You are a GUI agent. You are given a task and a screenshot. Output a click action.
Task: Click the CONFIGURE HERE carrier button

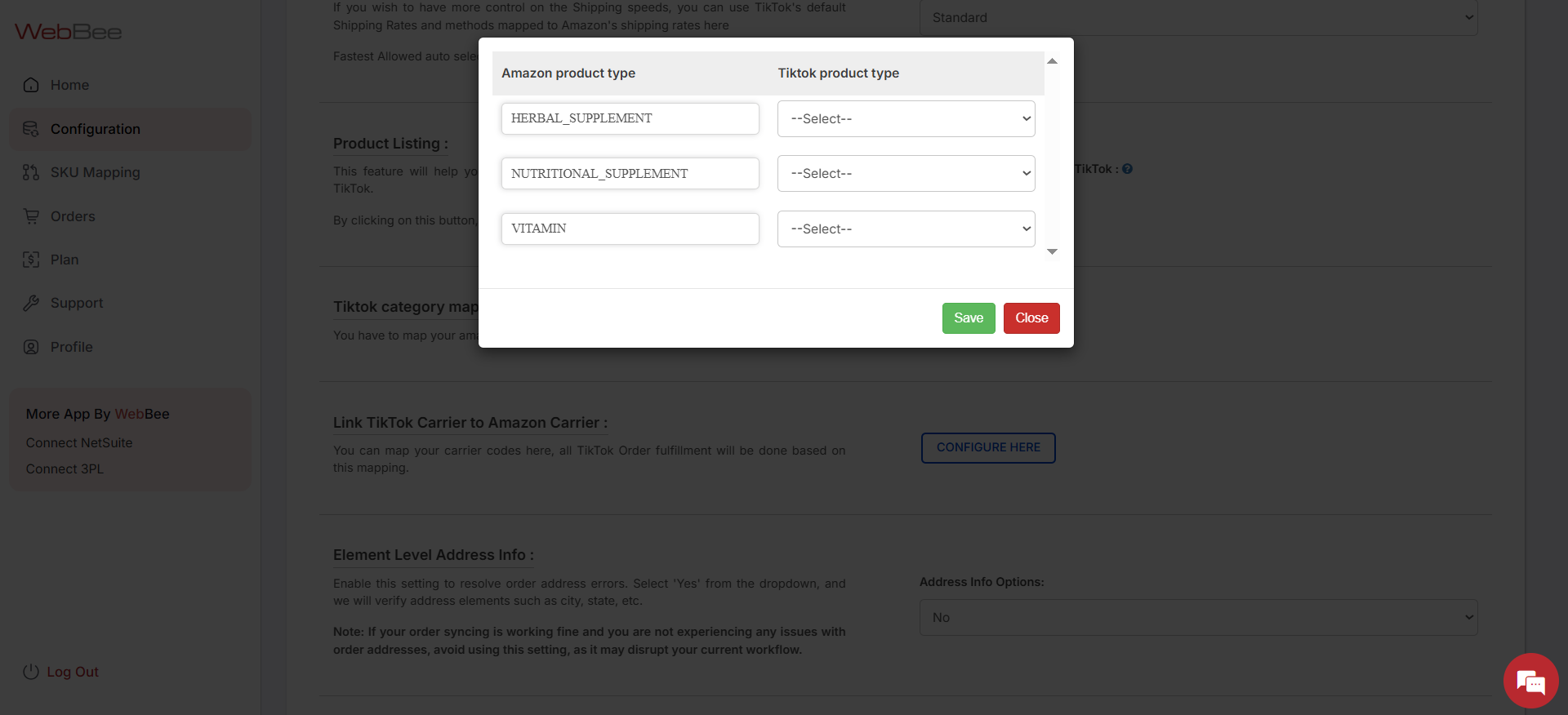tap(987, 448)
